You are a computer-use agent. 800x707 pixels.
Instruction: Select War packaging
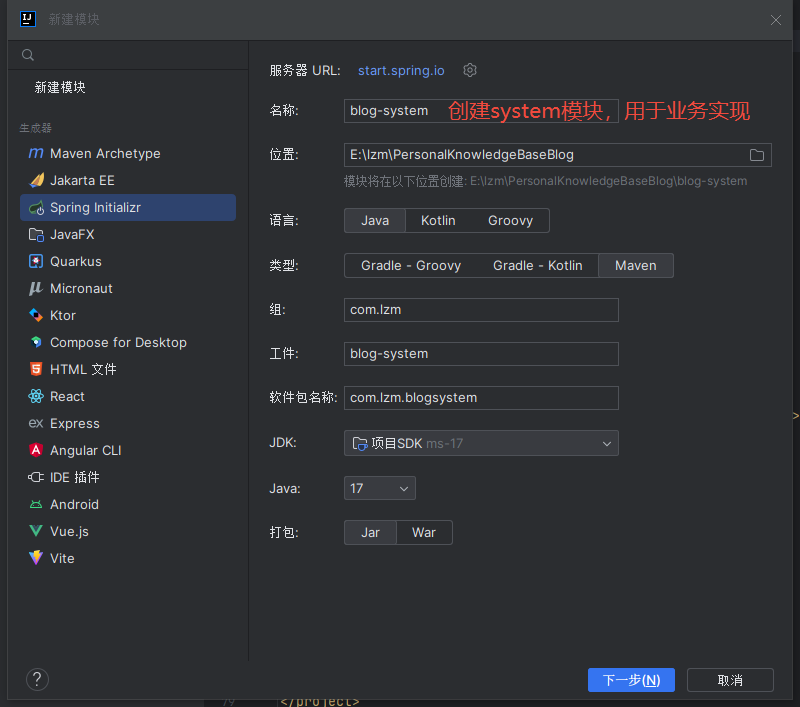click(x=423, y=533)
